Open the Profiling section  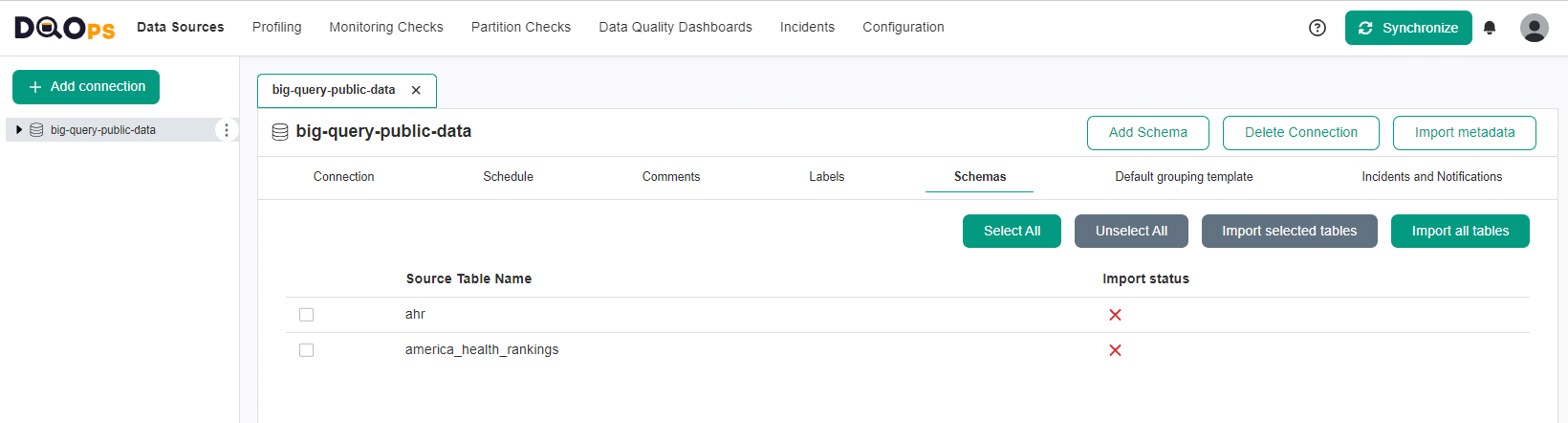point(277,27)
